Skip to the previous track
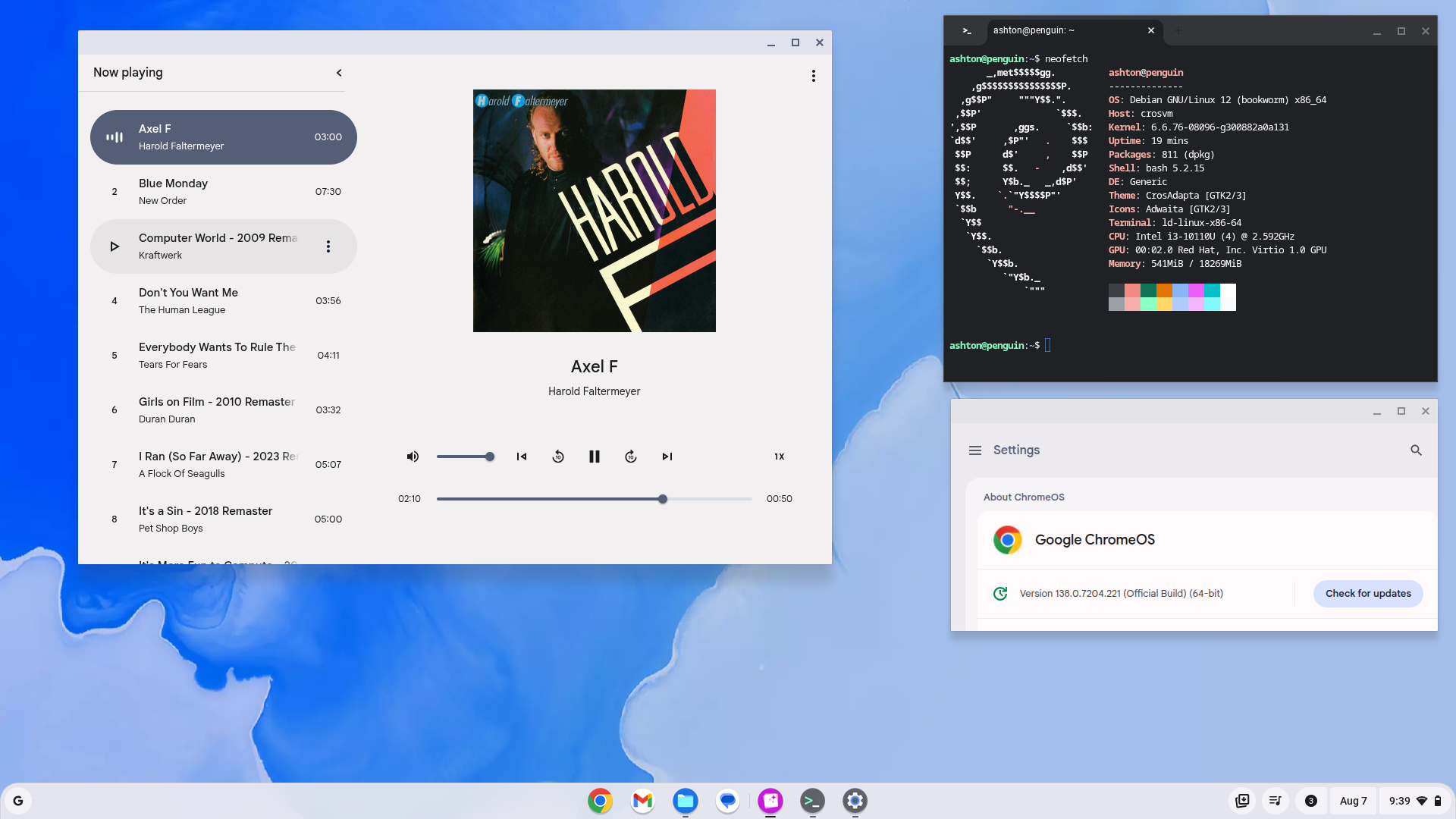This screenshot has width=1456, height=819. coord(522,457)
